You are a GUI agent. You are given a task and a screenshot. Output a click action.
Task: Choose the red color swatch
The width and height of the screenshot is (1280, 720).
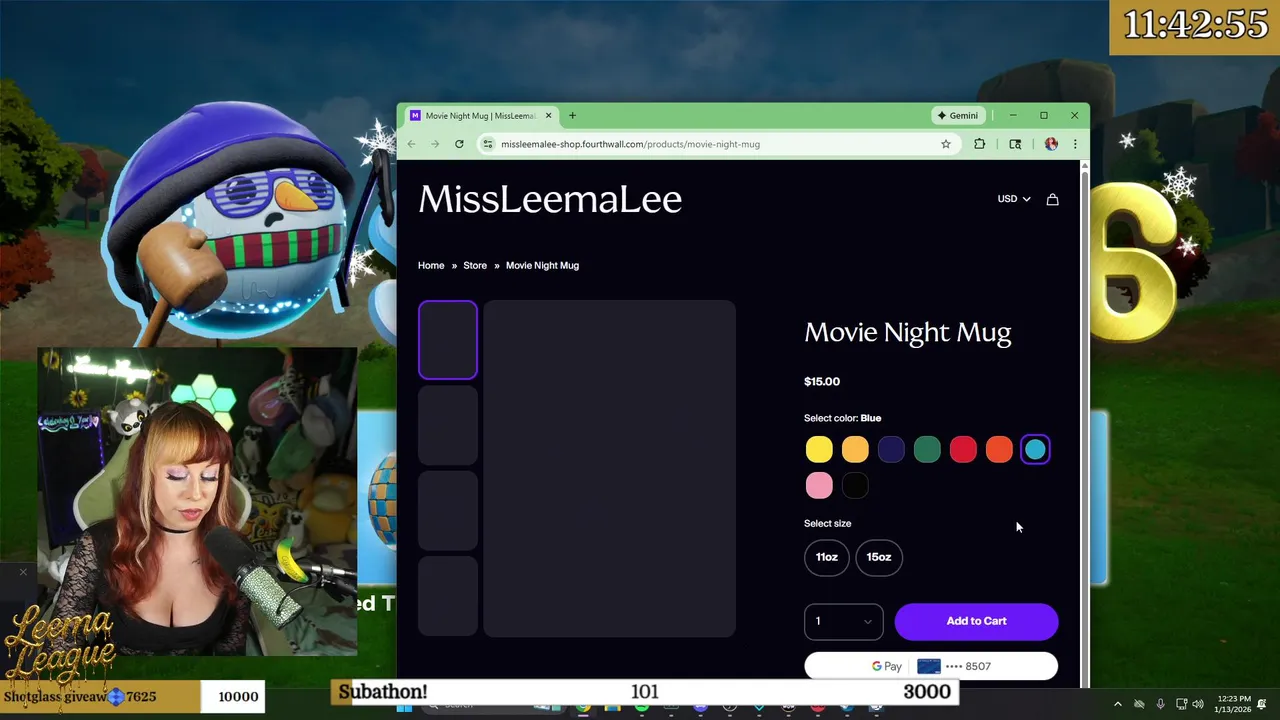[963, 450]
